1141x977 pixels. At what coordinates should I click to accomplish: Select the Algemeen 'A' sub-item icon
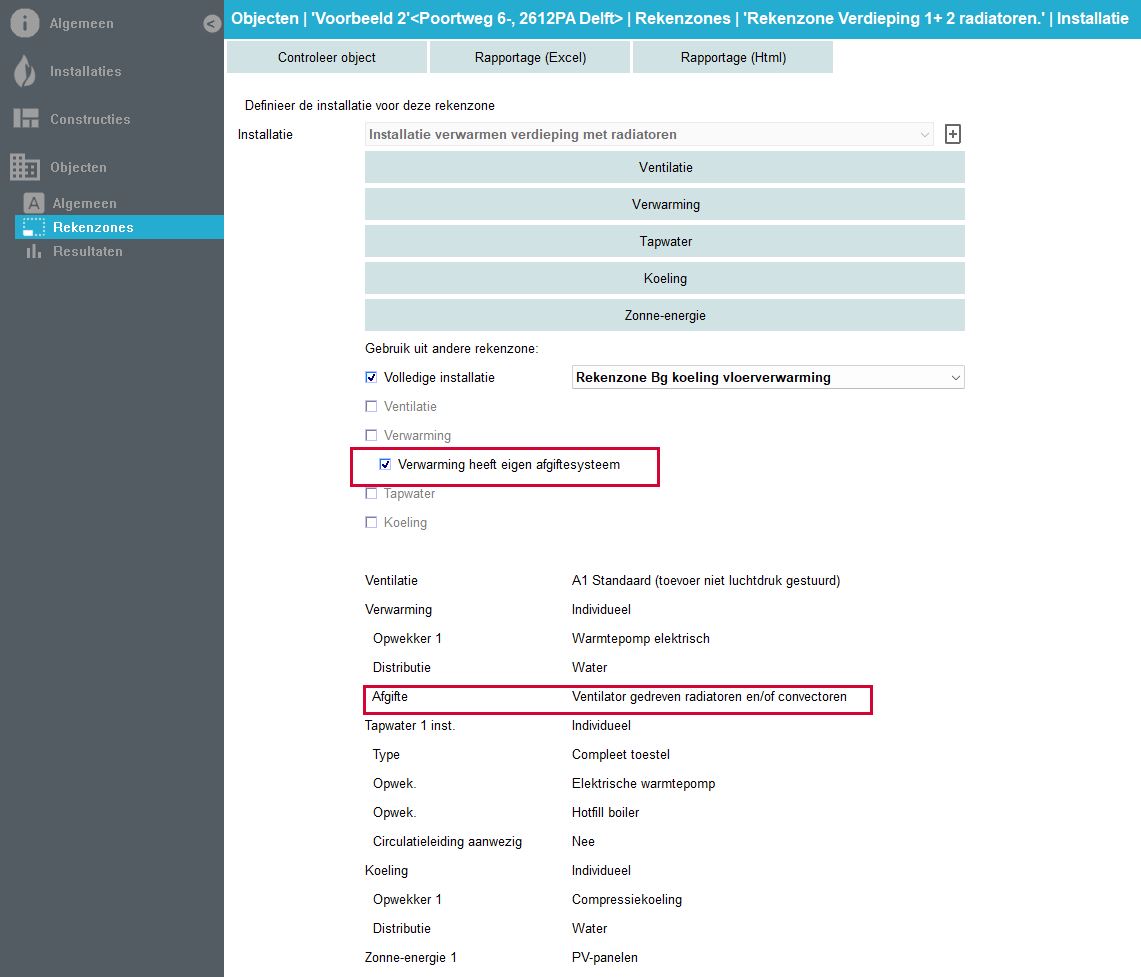coord(34,203)
